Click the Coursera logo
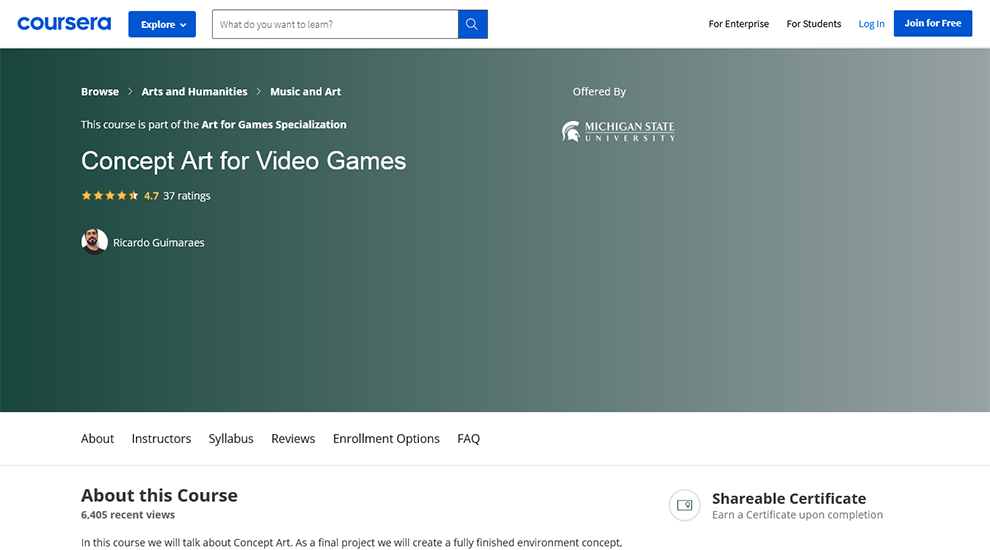The image size is (990, 550). coord(64,24)
